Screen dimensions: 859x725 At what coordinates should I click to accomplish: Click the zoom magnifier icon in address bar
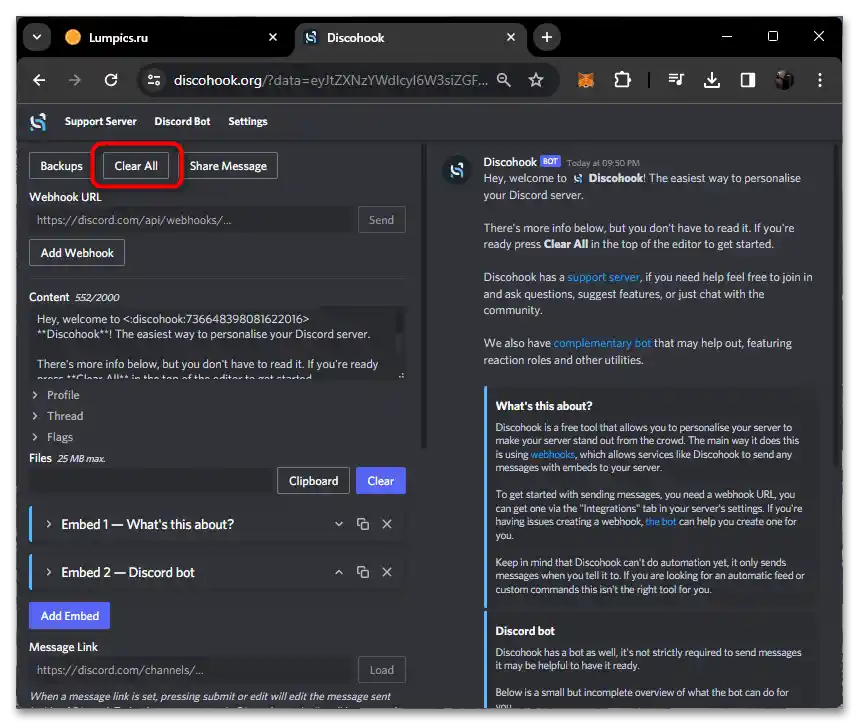[503, 81]
